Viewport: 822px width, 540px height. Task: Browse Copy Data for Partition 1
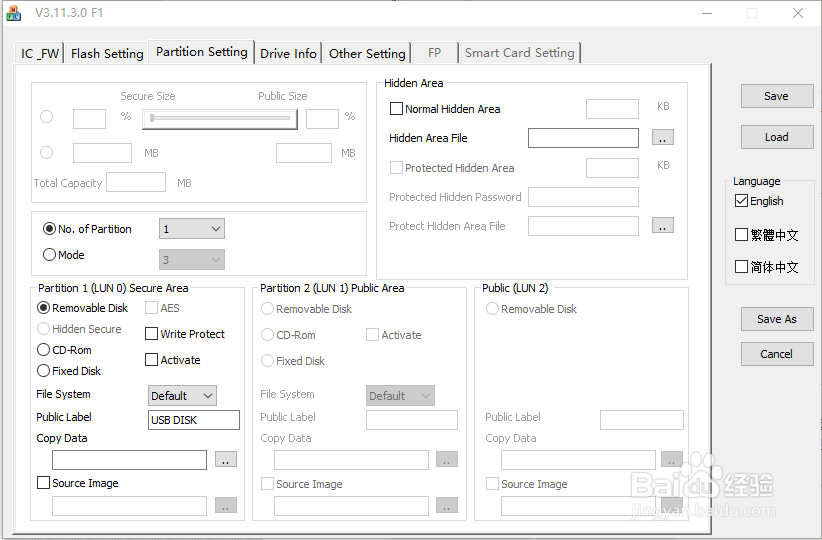coord(226,460)
